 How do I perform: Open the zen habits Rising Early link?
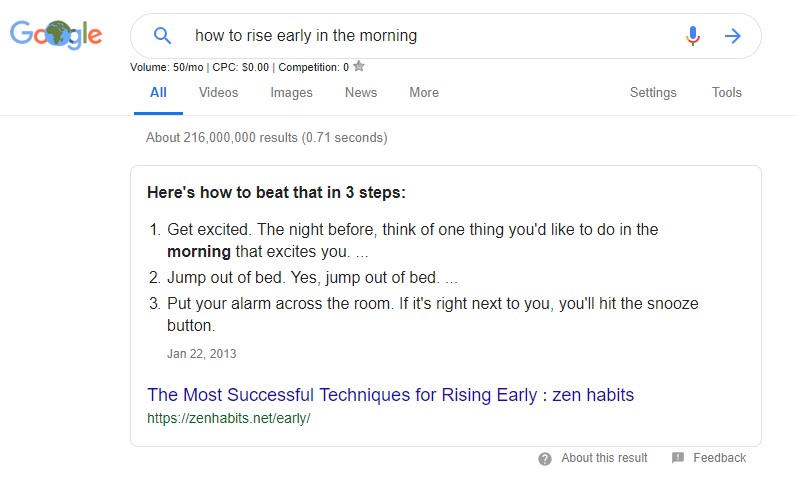pos(390,395)
